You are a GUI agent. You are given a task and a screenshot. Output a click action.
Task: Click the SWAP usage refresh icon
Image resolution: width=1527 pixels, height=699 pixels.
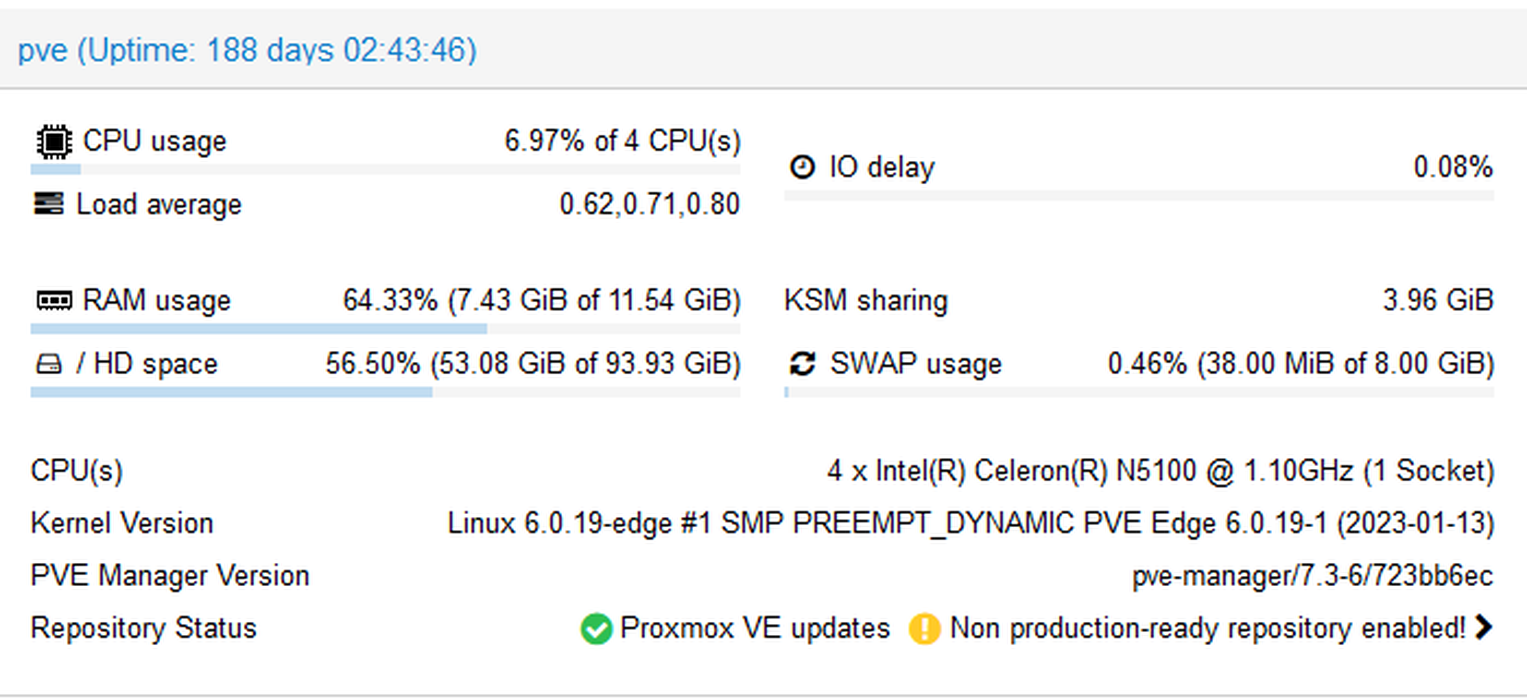tap(802, 364)
